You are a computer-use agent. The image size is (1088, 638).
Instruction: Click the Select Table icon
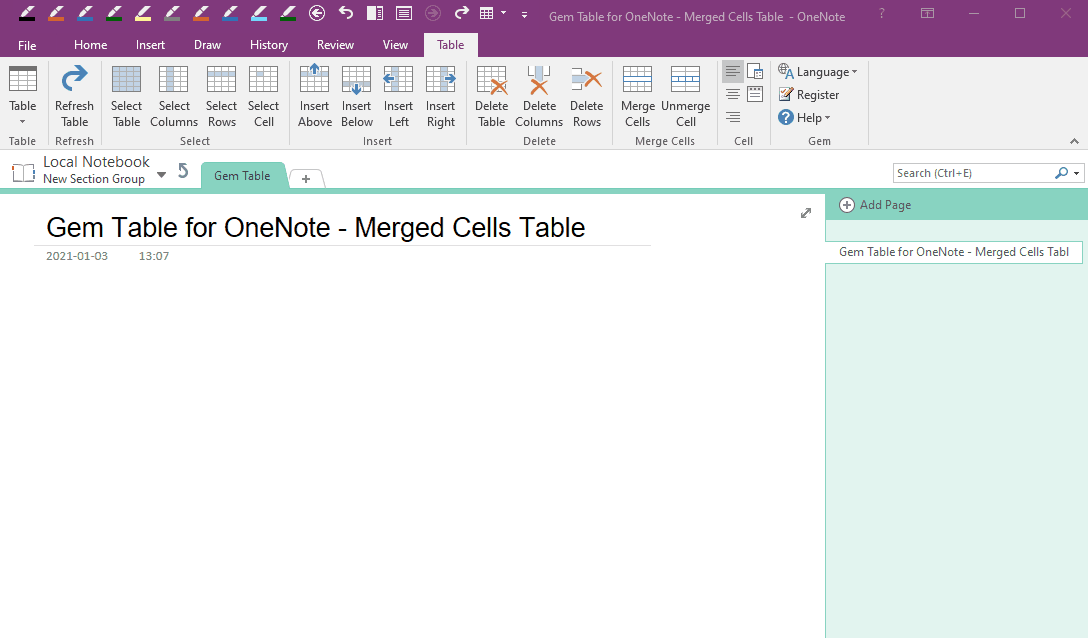point(126,96)
